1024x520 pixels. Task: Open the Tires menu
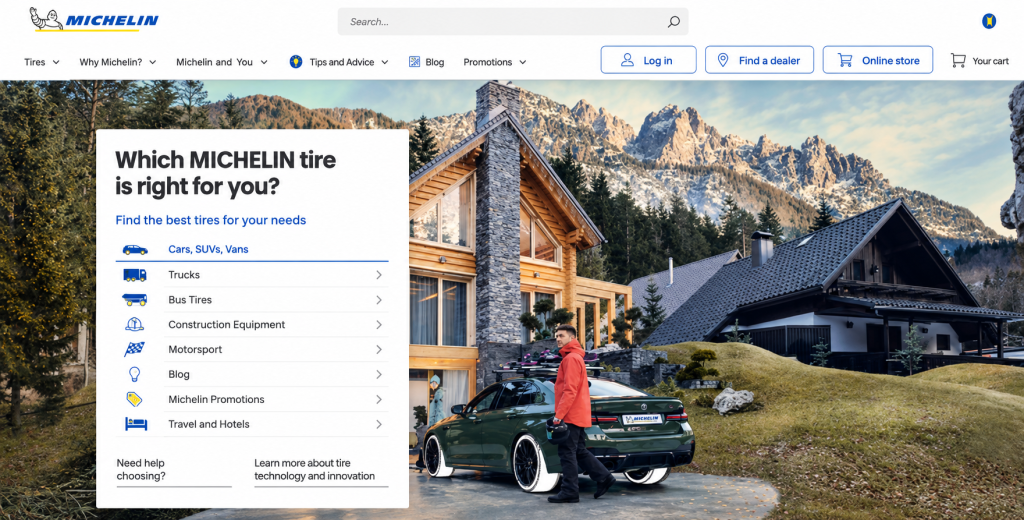coord(42,62)
